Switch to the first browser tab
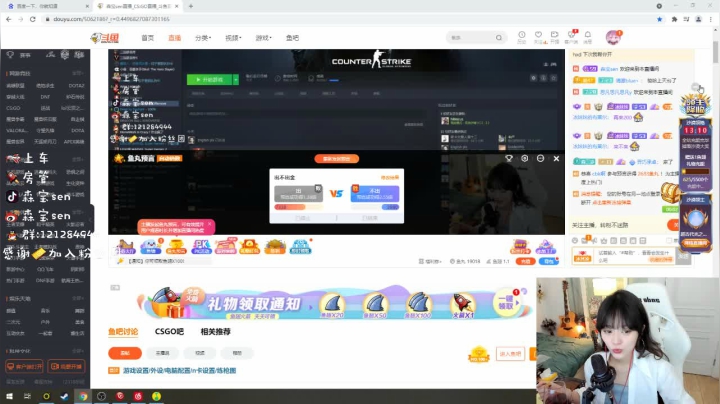The width and height of the screenshot is (720, 404). click(47, 6)
